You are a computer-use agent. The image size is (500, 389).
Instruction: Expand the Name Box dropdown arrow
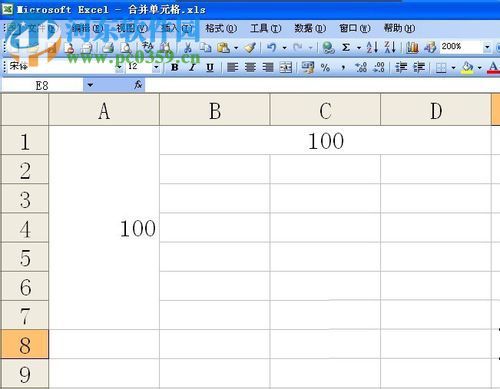click(90, 85)
